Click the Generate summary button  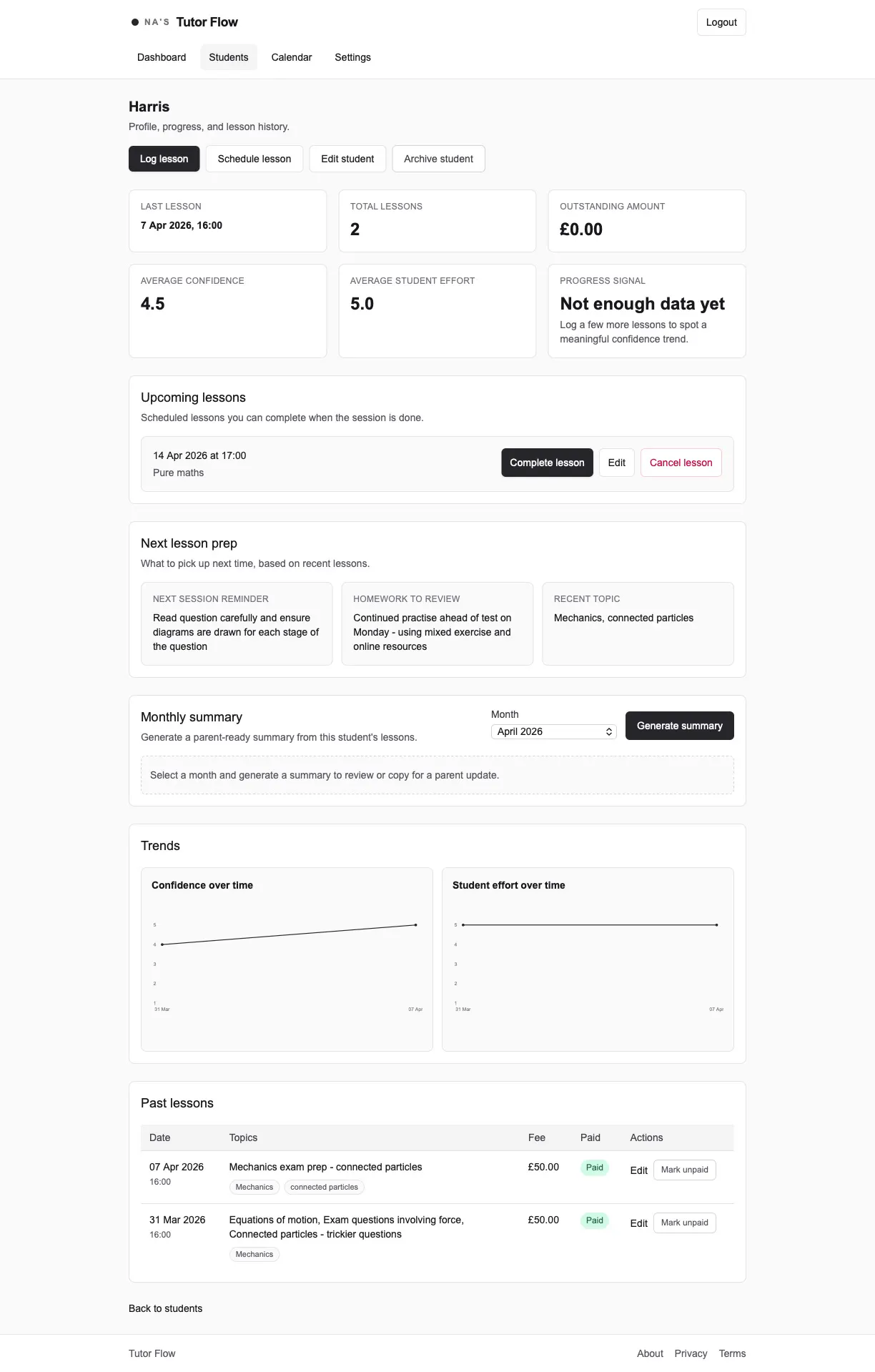pyautogui.click(x=679, y=726)
